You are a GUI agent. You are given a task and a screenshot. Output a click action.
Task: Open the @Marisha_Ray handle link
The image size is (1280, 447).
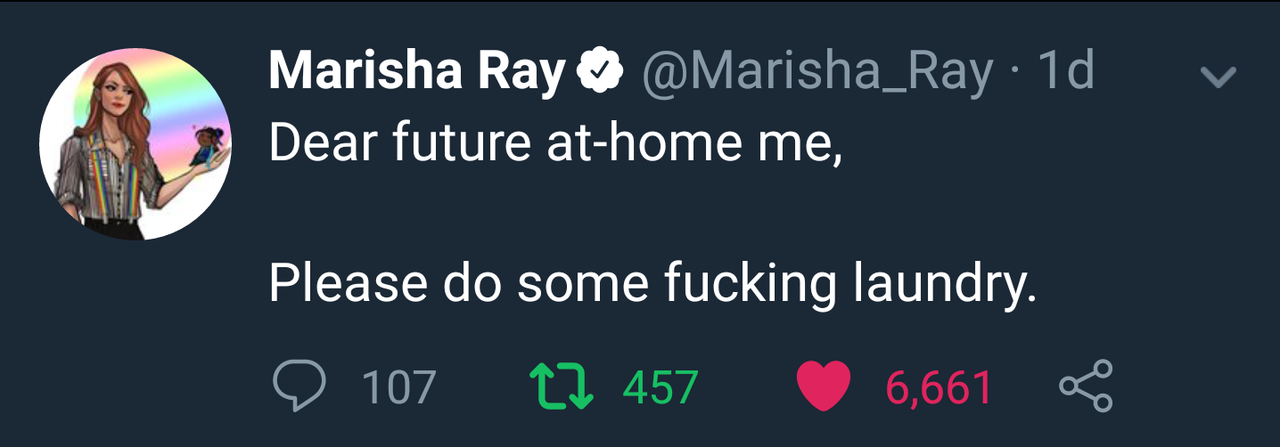820,72
